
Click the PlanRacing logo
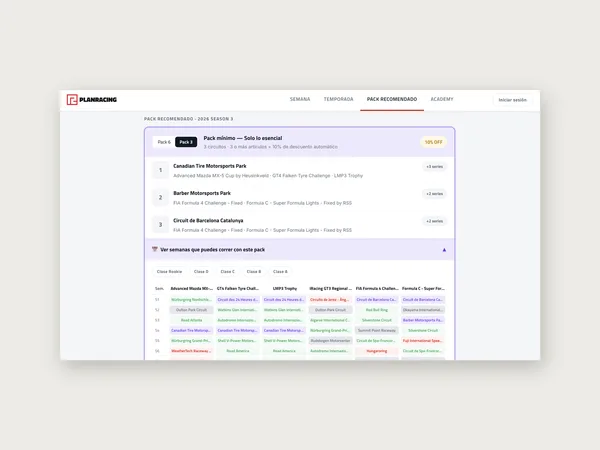91,99
